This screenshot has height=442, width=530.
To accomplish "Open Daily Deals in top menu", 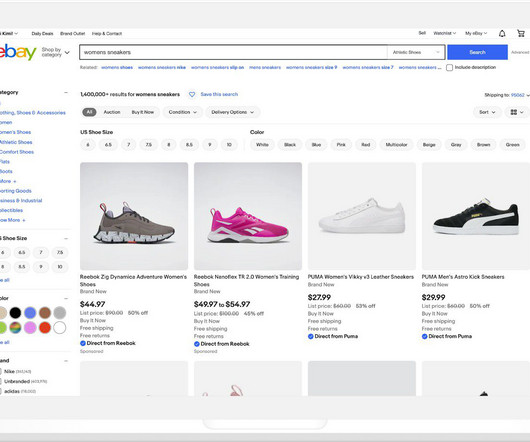I will (x=42, y=33).
